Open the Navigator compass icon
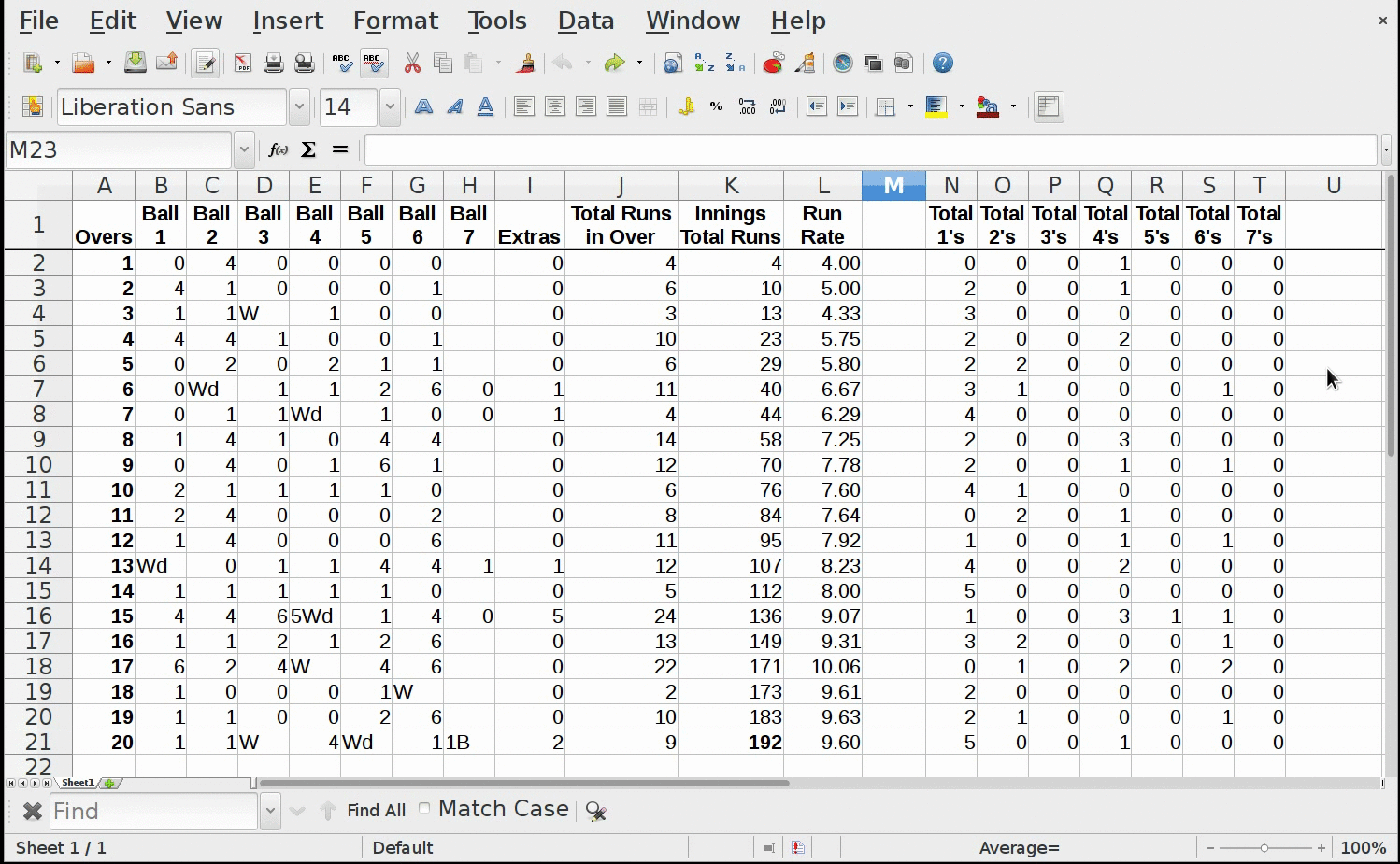This screenshot has height=864, width=1400. tap(843, 64)
